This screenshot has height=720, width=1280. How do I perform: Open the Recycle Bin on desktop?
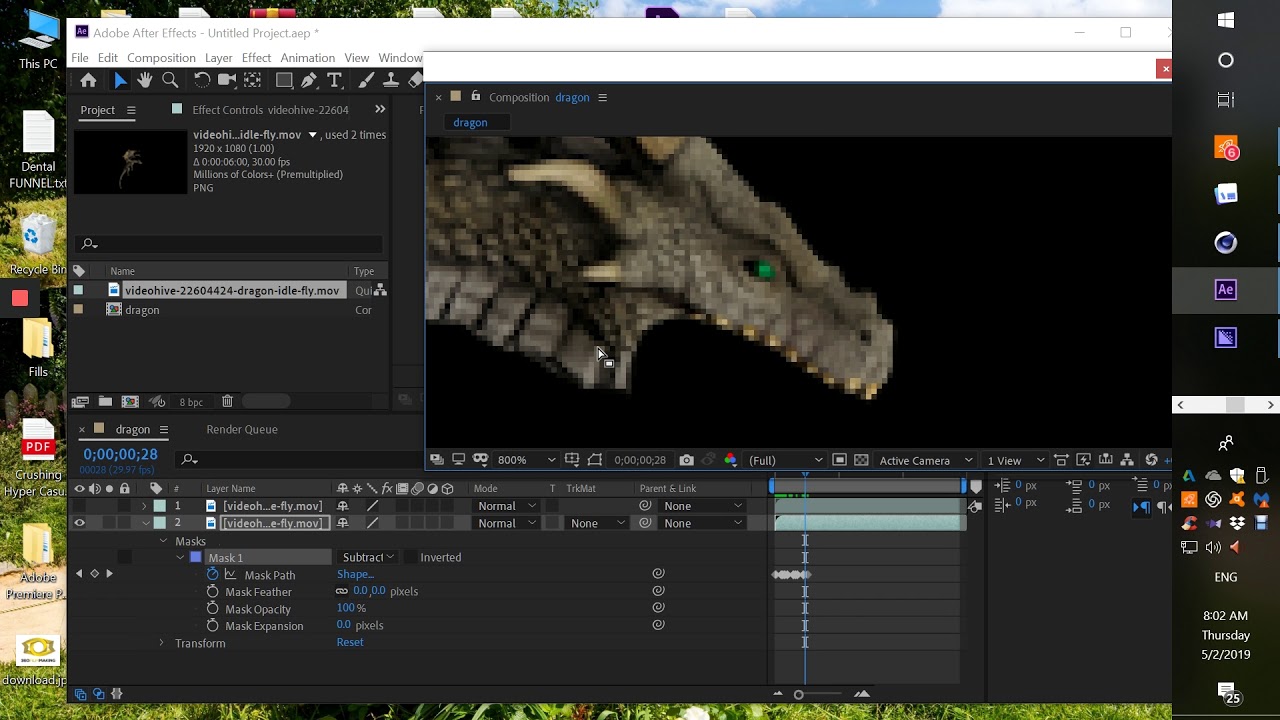coord(37,245)
